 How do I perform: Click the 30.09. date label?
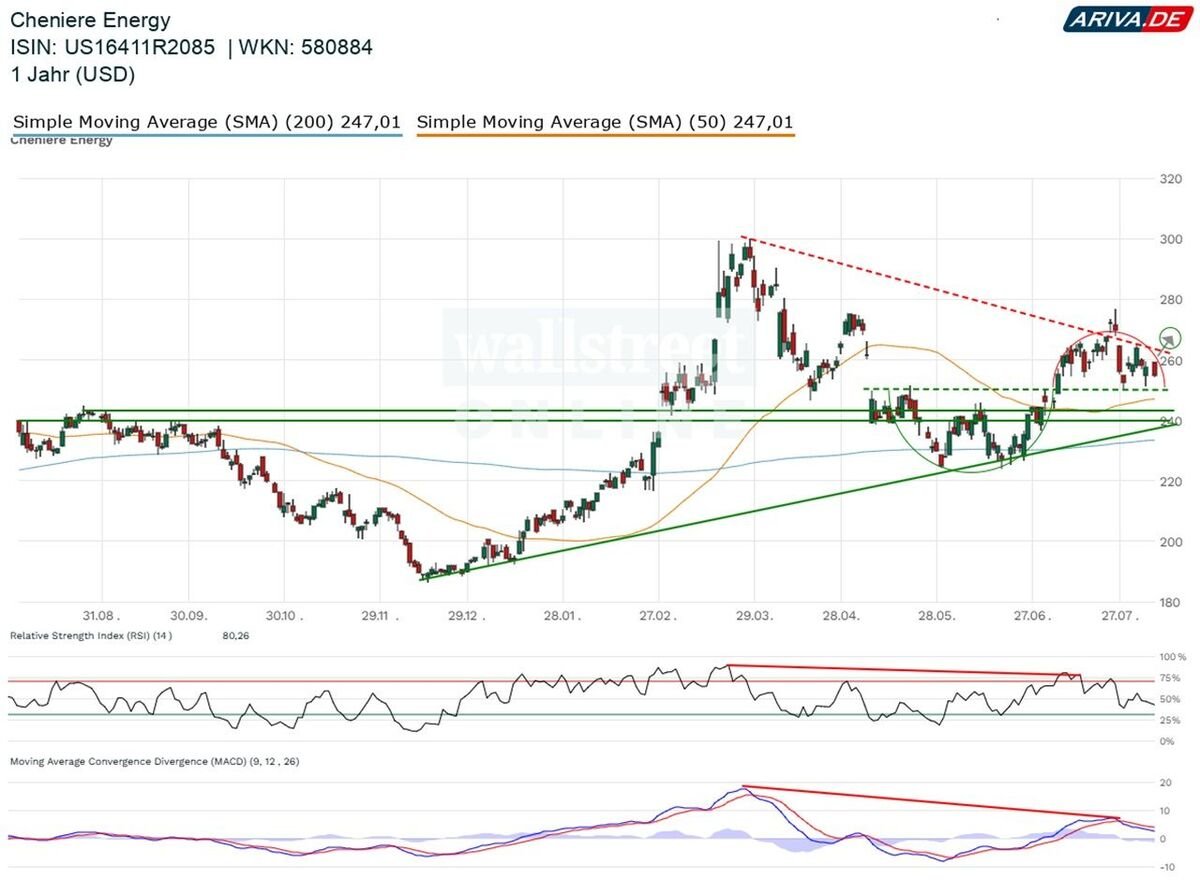click(188, 616)
